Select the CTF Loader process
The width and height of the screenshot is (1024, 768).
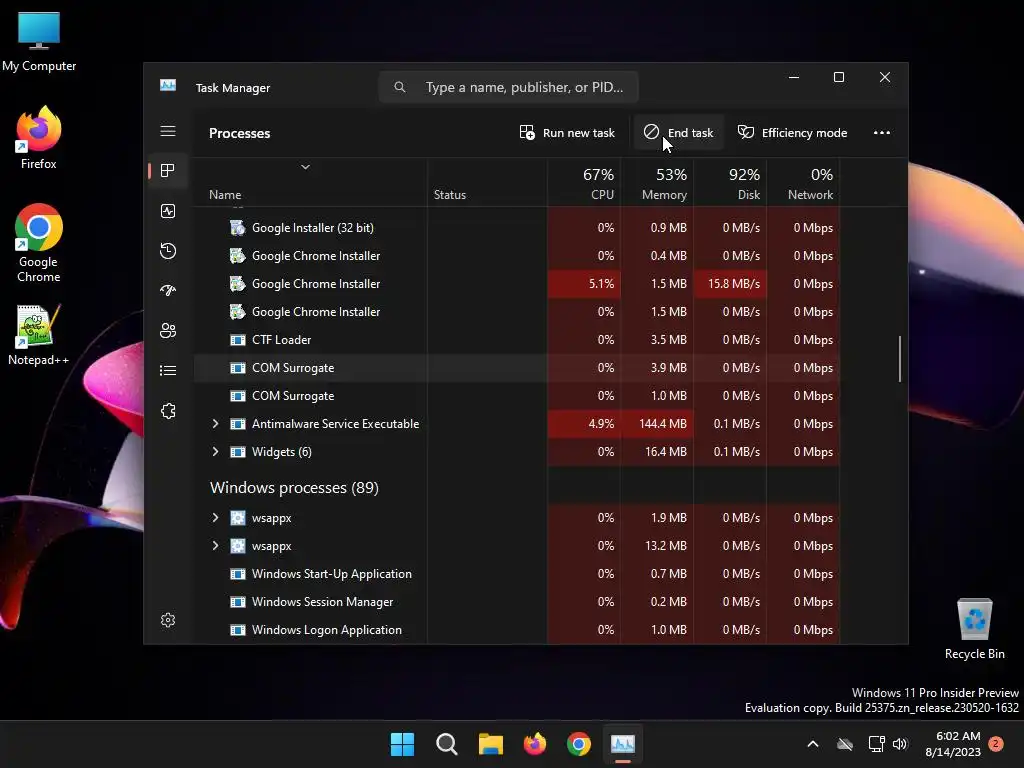tap(517, 340)
